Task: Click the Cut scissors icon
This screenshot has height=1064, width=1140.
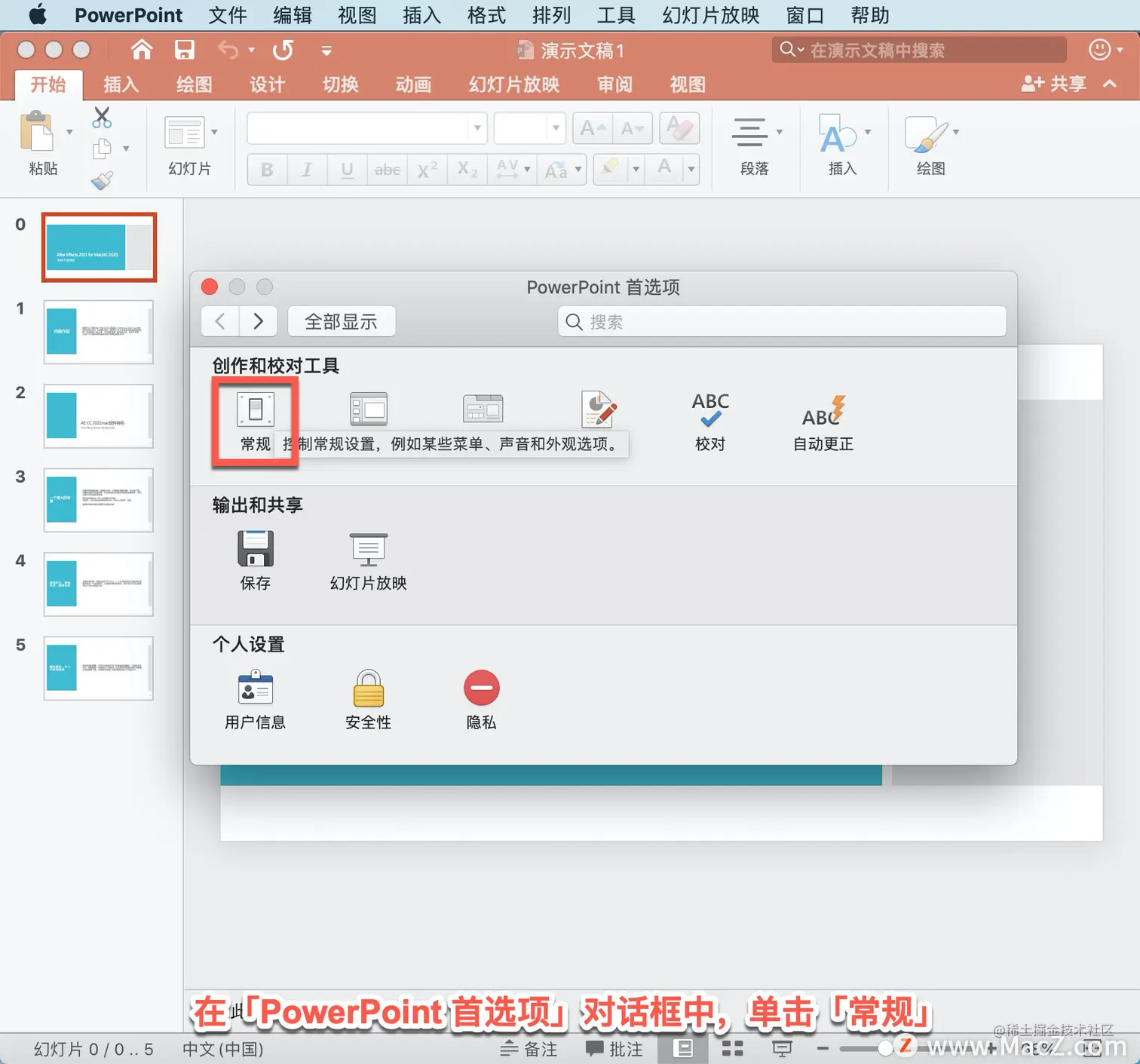Action: click(x=102, y=118)
